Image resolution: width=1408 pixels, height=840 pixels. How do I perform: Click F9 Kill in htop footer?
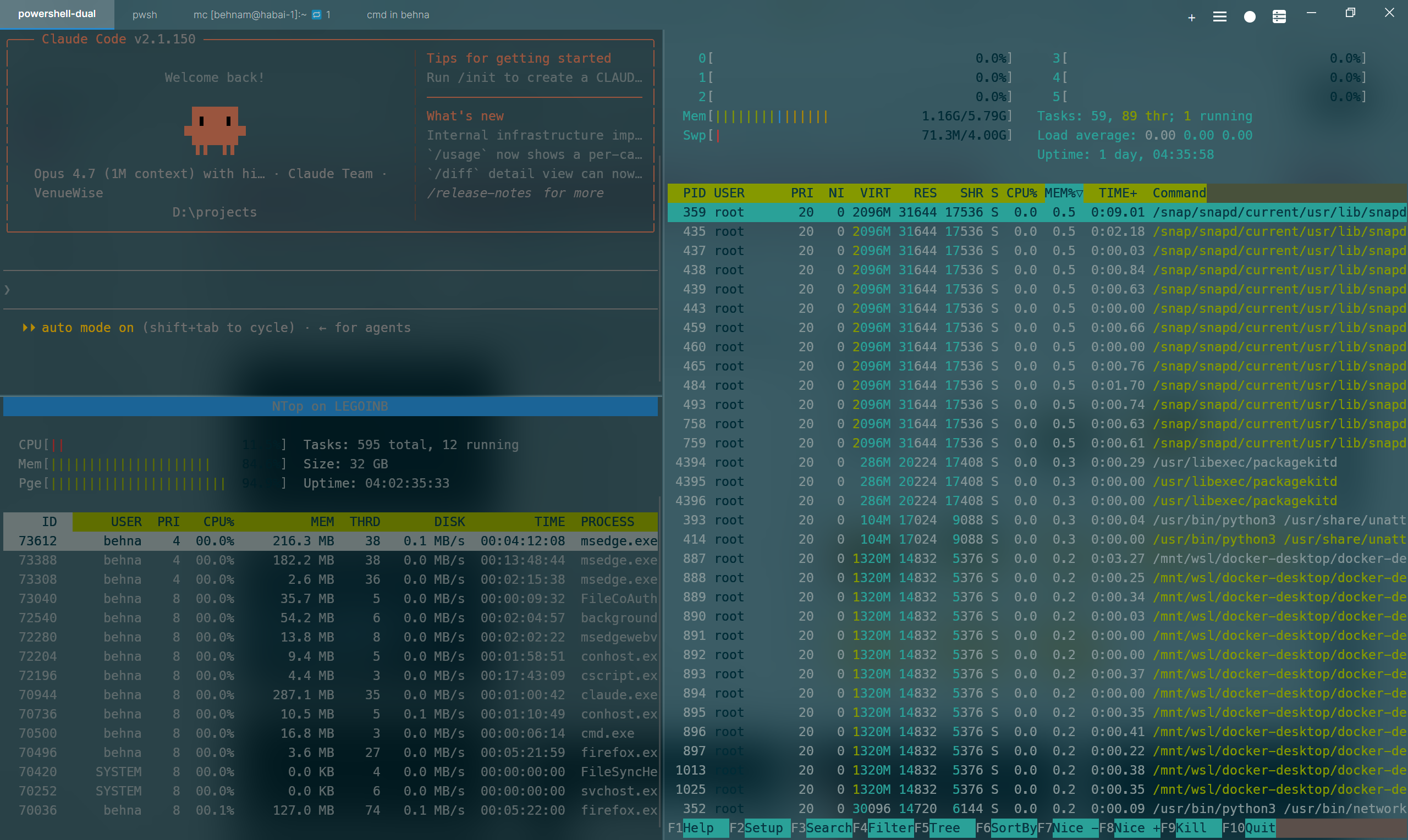[x=1192, y=827]
